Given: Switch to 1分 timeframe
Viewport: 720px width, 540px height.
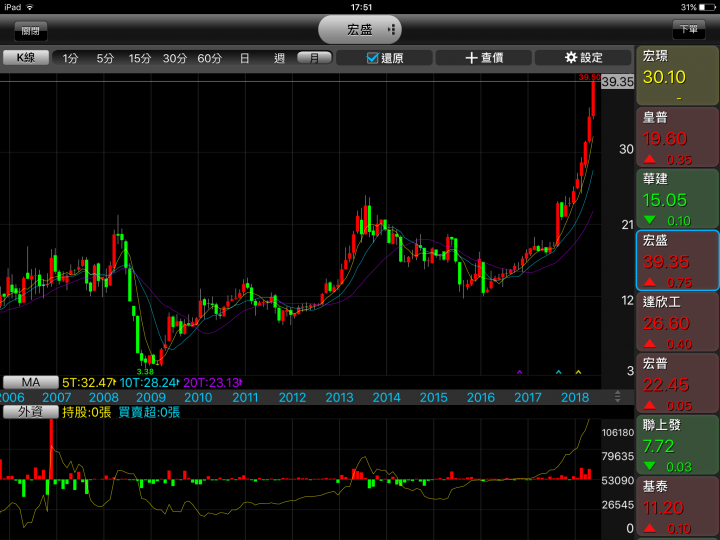Looking at the screenshot, I should pos(70,58).
